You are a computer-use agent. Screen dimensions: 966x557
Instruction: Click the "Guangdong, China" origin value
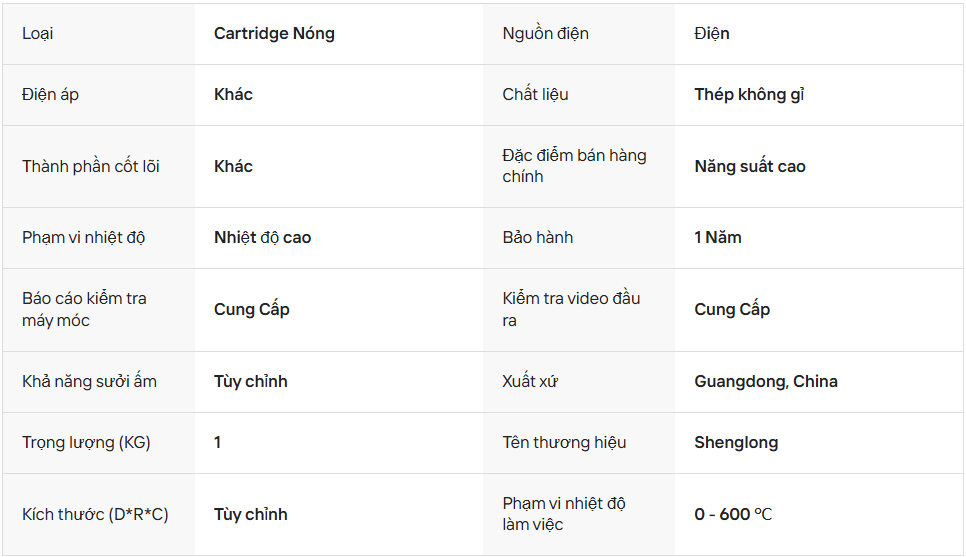pos(766,382)
